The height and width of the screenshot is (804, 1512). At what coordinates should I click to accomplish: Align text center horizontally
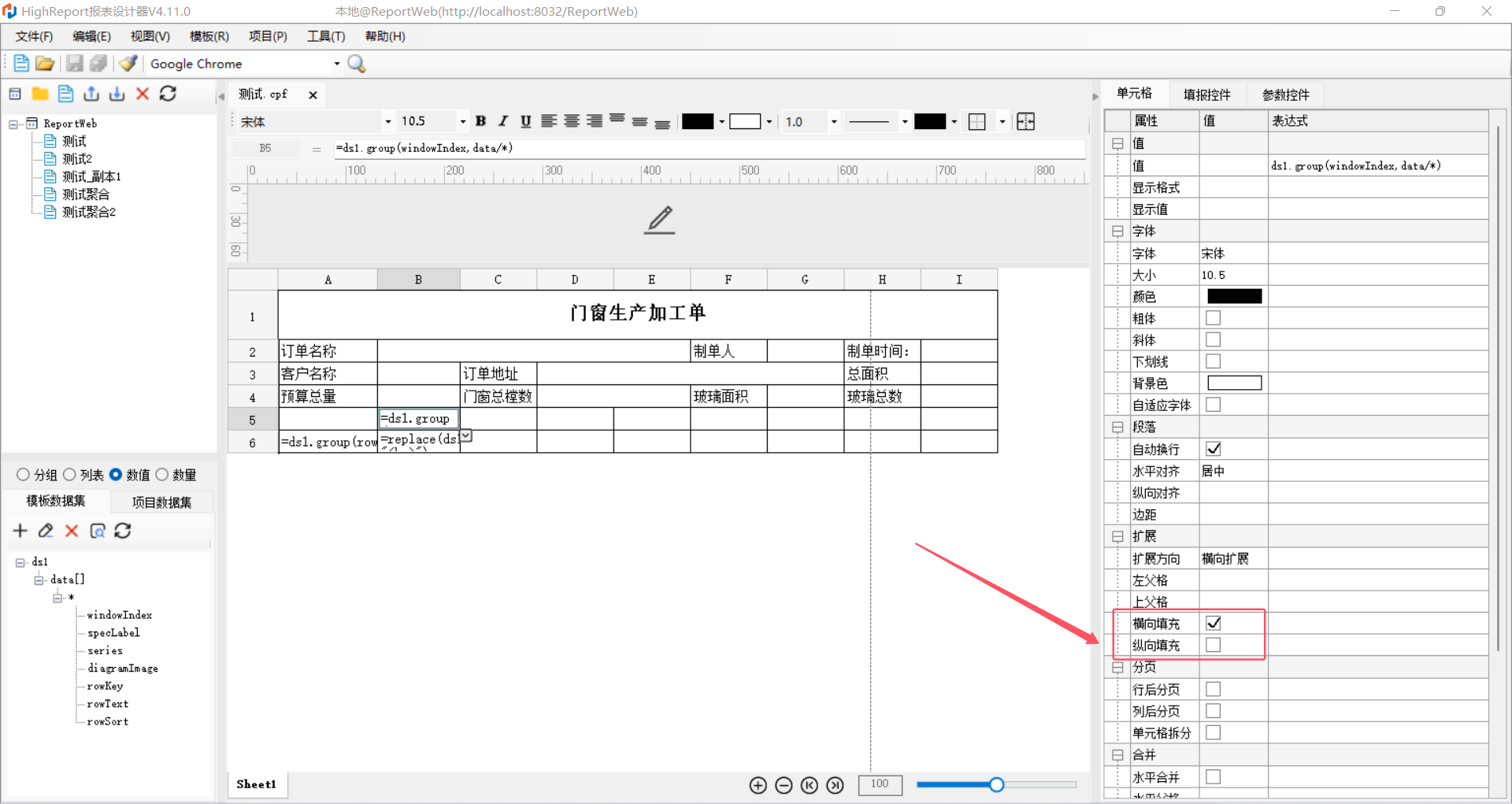pyautogui.click(x=572, y=121)
